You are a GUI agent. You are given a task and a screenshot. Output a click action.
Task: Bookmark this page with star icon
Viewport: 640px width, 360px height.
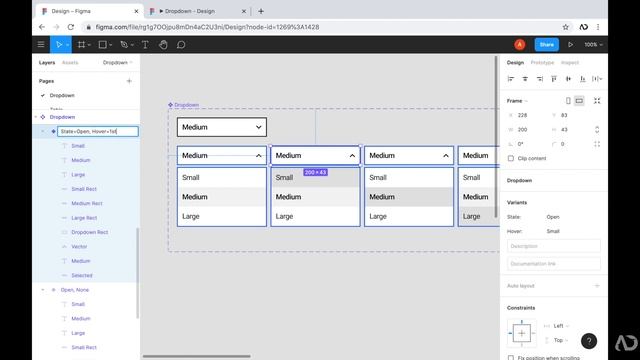coord(565,27)
